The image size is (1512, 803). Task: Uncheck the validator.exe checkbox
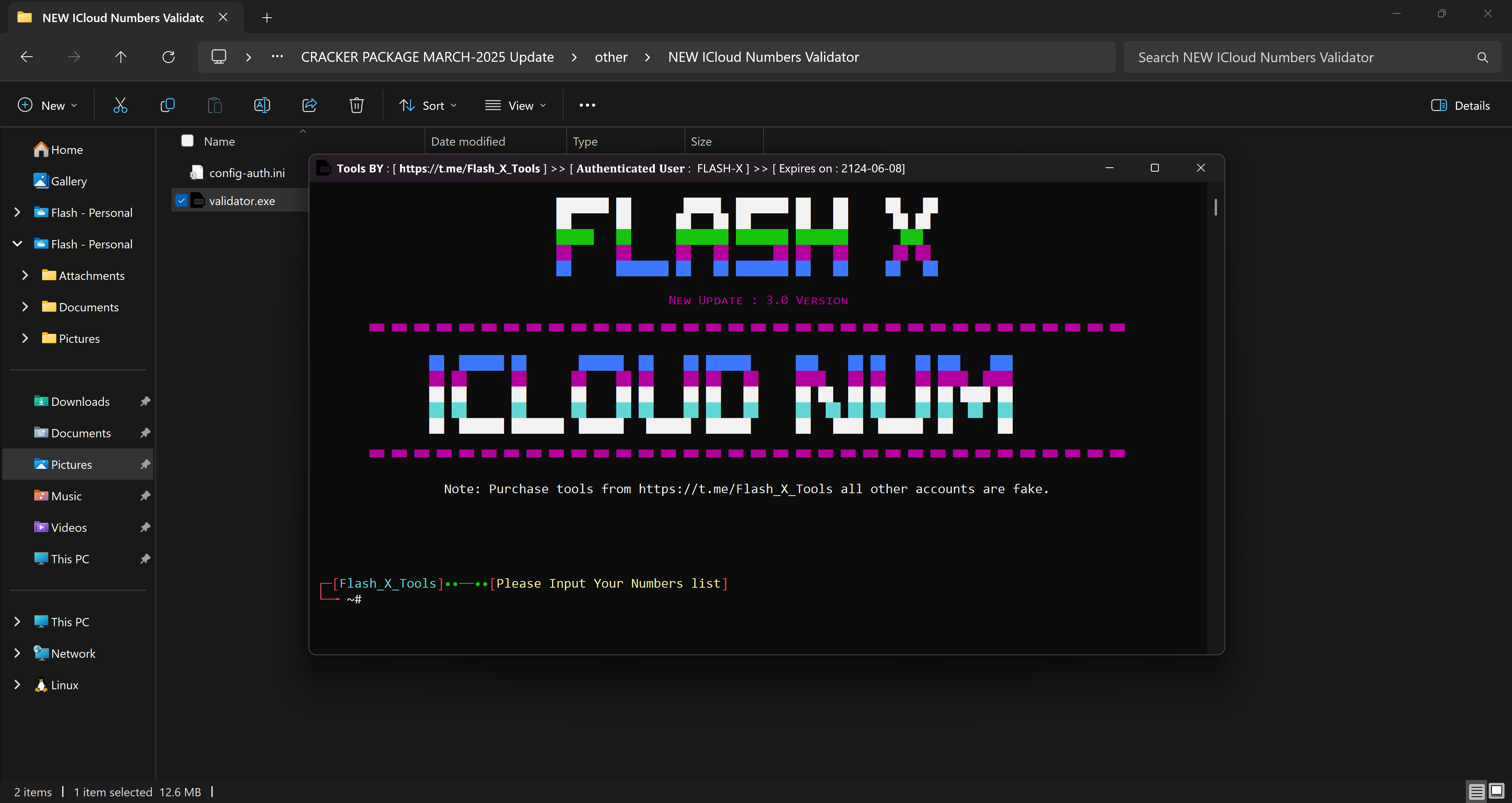182,201
